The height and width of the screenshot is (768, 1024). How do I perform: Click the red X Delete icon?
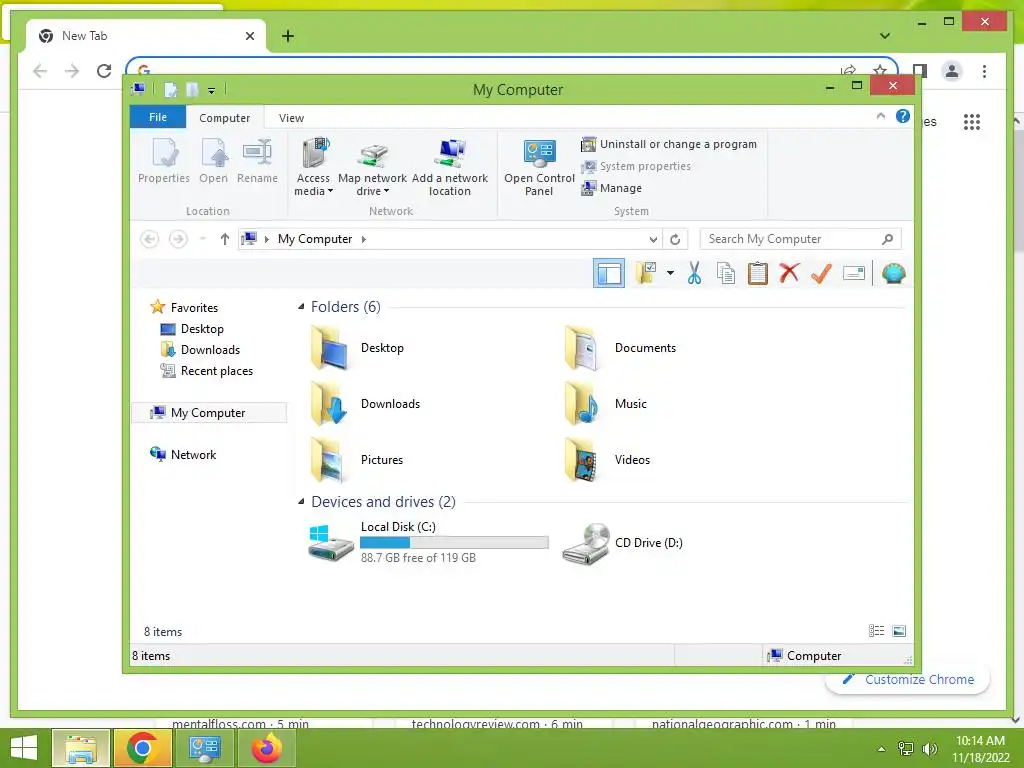click(789, 273)
